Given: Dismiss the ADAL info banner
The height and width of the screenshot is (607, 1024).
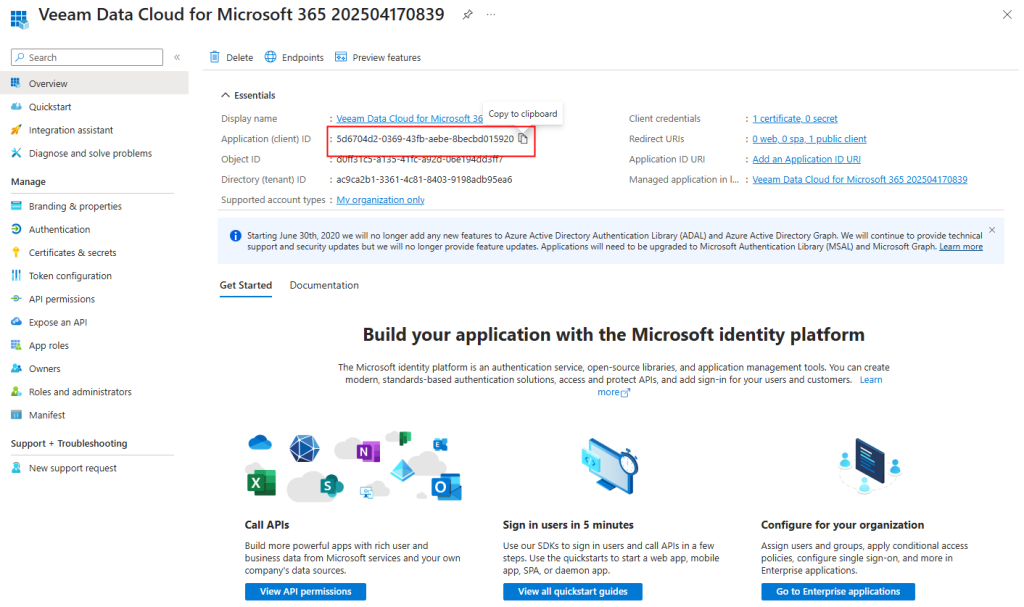Looking at the screenshot, I should 992,230.
